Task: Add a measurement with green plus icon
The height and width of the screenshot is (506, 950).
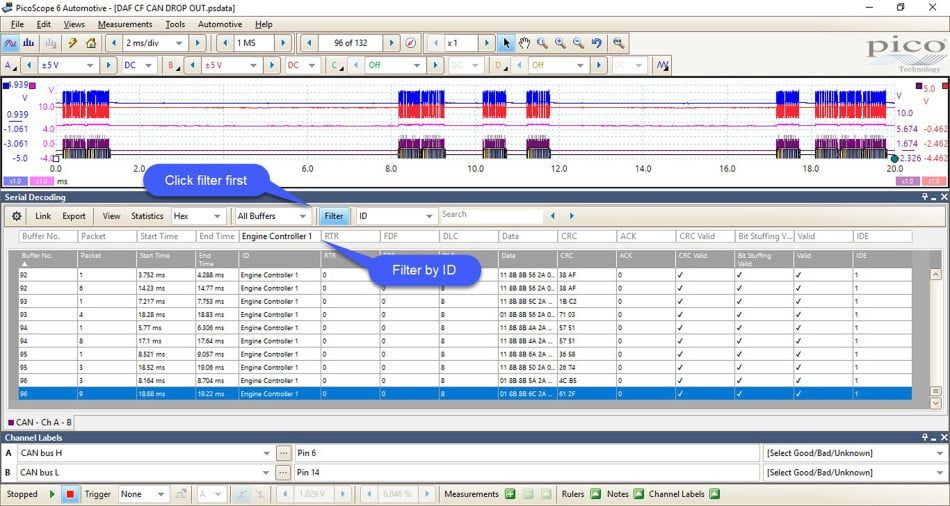Action: point(510,494)
